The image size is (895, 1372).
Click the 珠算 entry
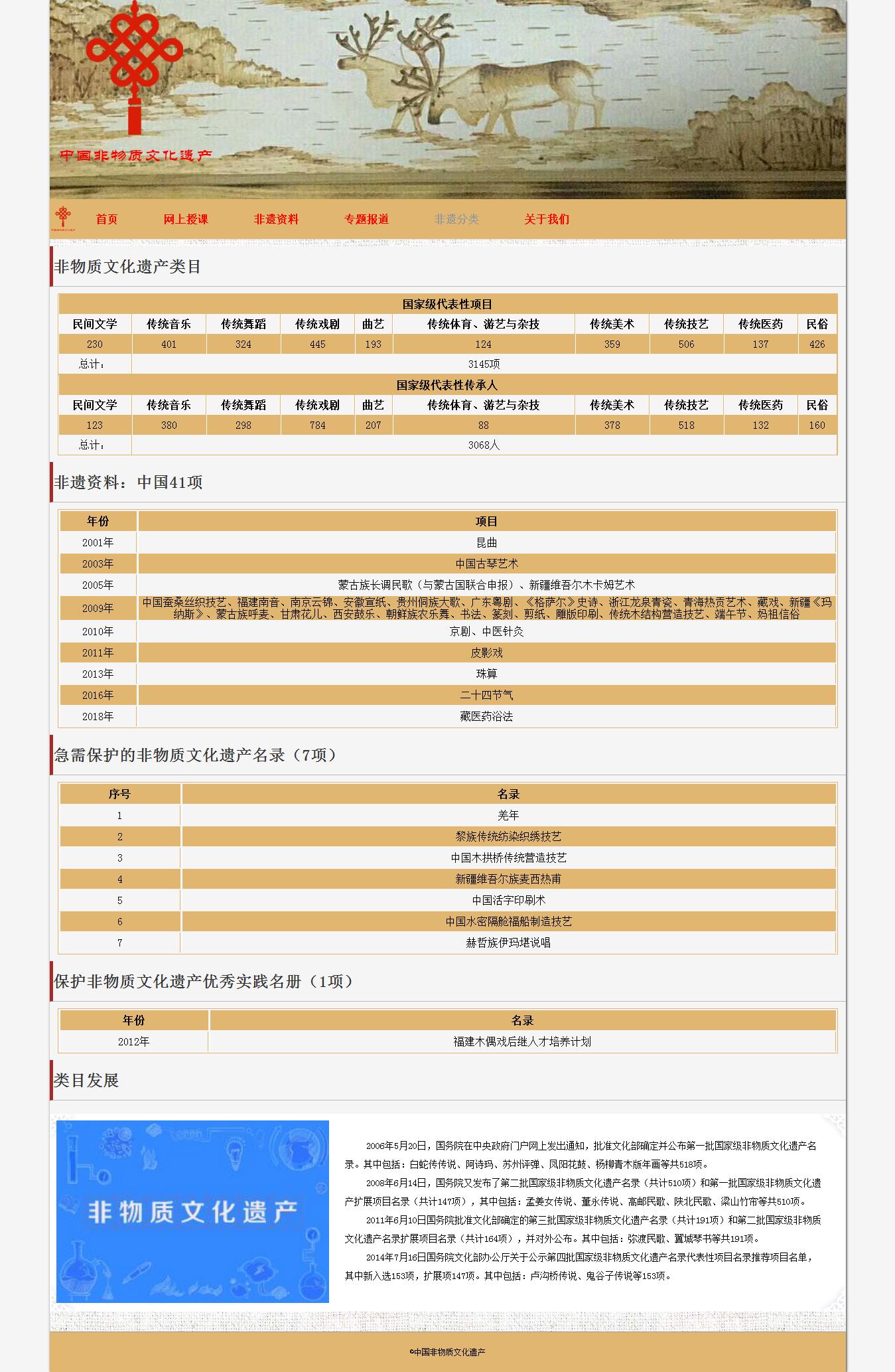click(487, 674)
